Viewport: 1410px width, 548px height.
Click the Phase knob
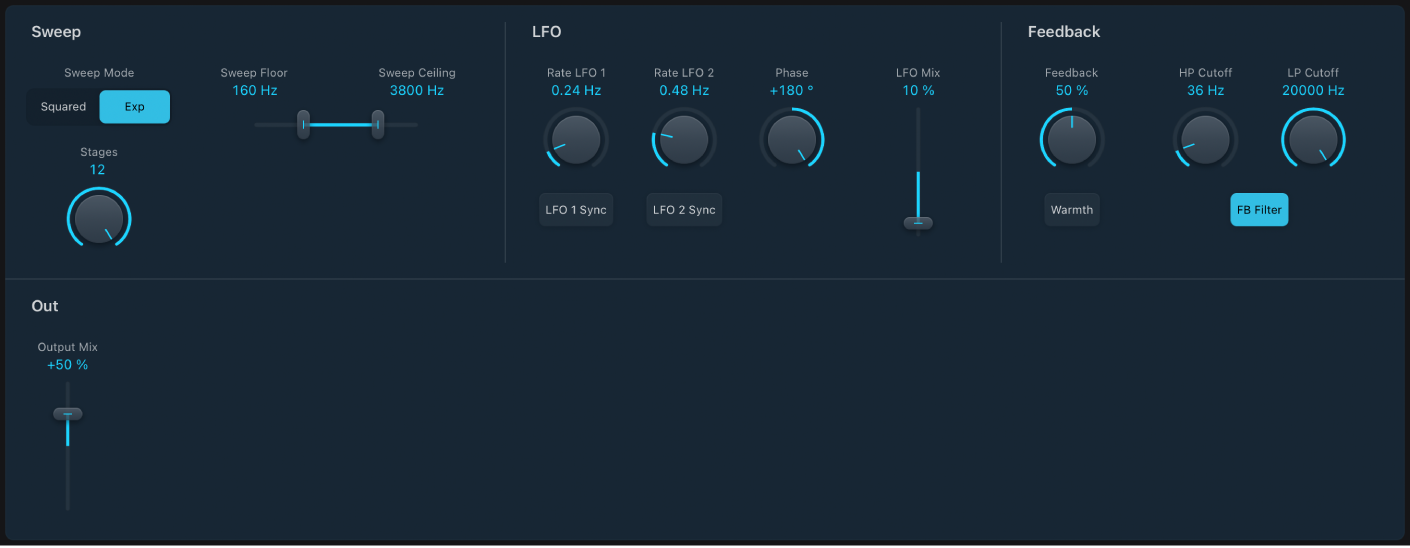(x=792, y=139)
